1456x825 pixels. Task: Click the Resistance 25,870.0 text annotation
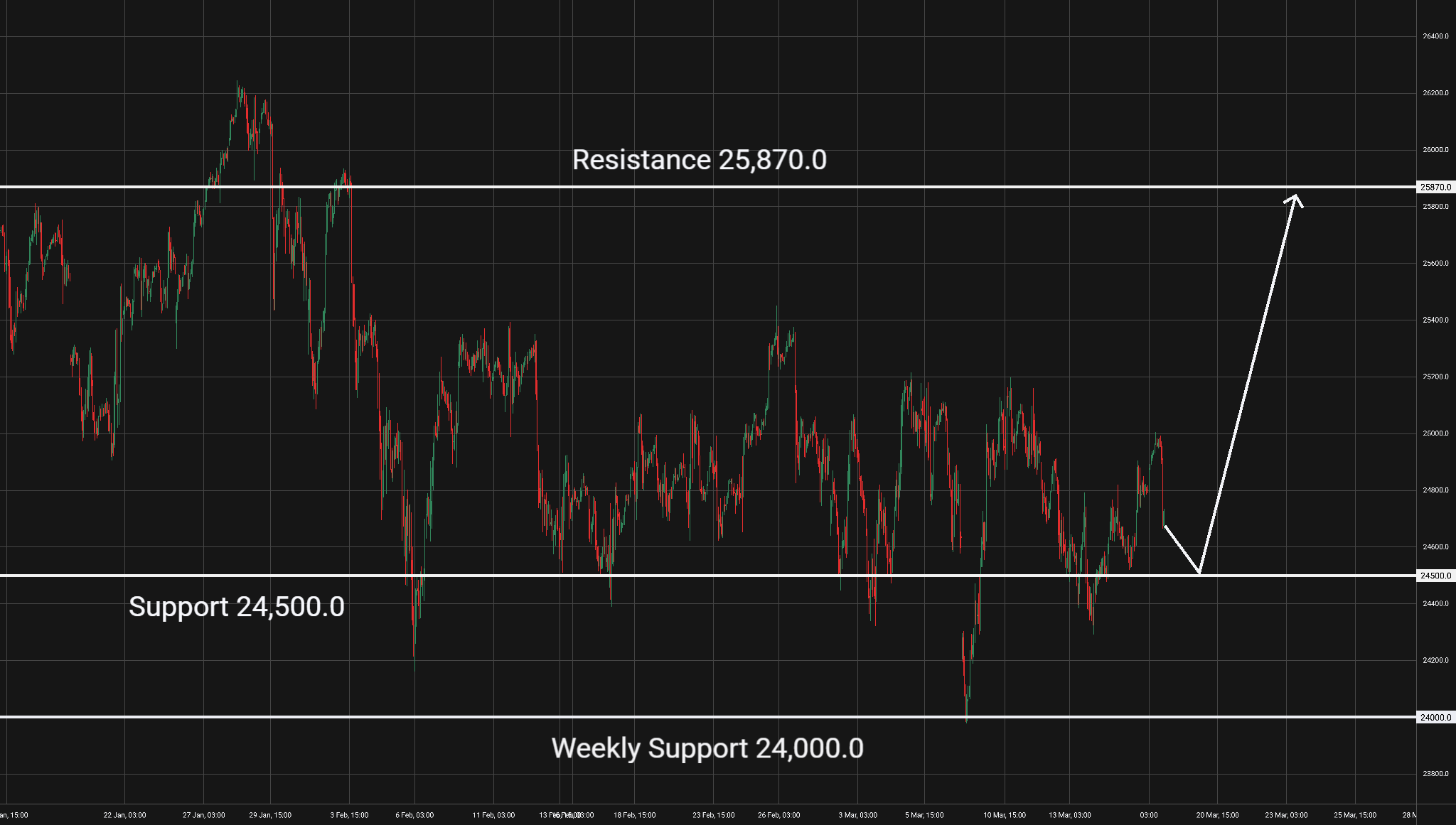699,160
